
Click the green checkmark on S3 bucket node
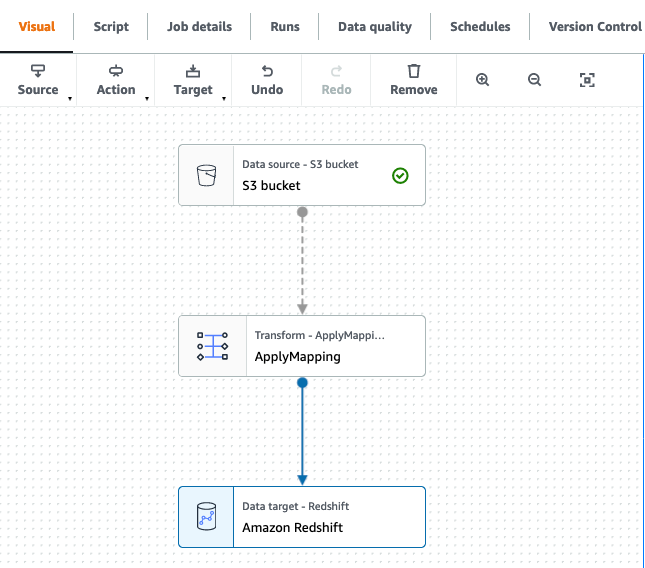tap(400, 176)
